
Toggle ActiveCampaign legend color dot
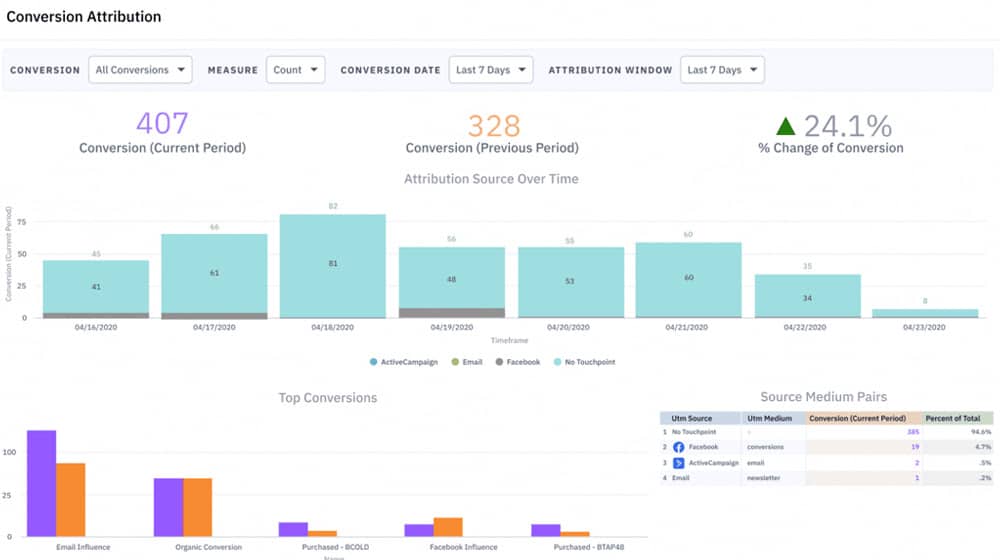pyautogui.click(x=373, y=362)
